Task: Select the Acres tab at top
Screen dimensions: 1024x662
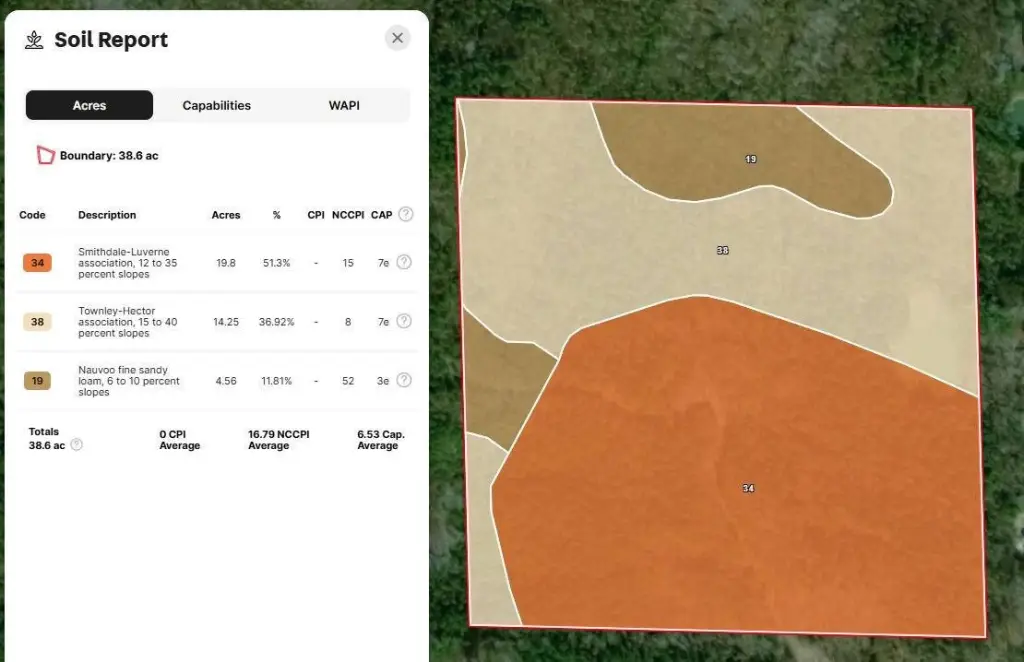Action: coord(89,105)
